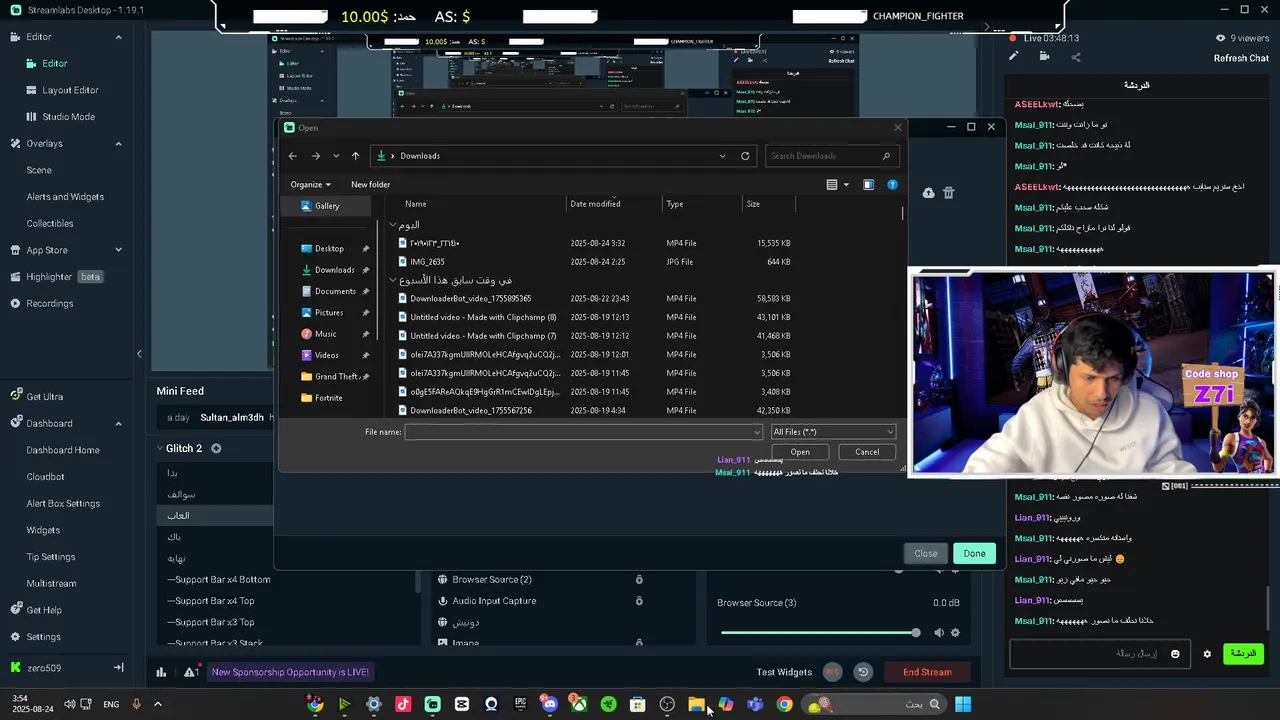Click the Done button
Viewport: 1280px width, 720px height.
point(974,554)
